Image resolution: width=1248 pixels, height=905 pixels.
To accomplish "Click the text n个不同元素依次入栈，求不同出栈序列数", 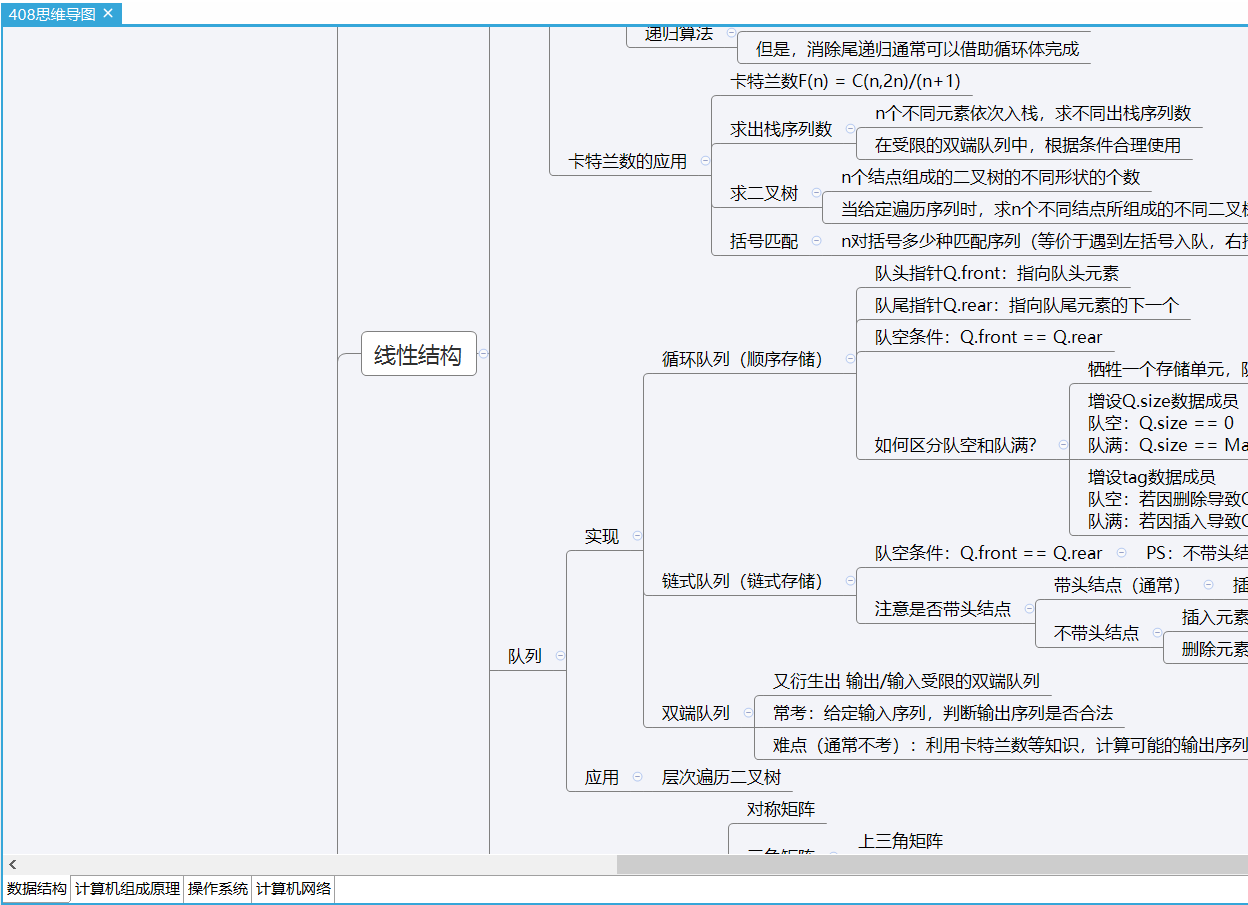I will coord(1033,113).
